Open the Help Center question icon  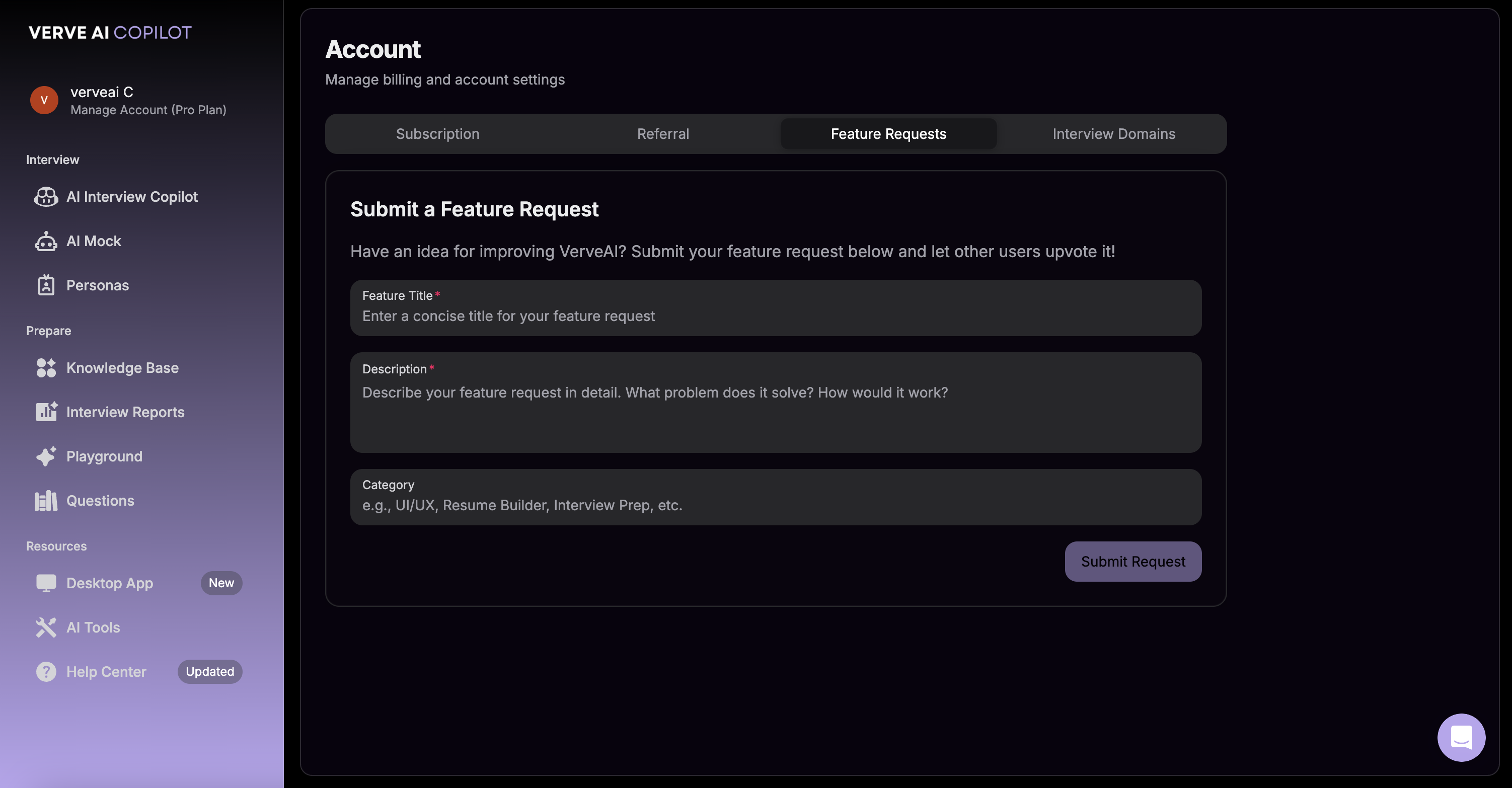[x=46, y=671]
